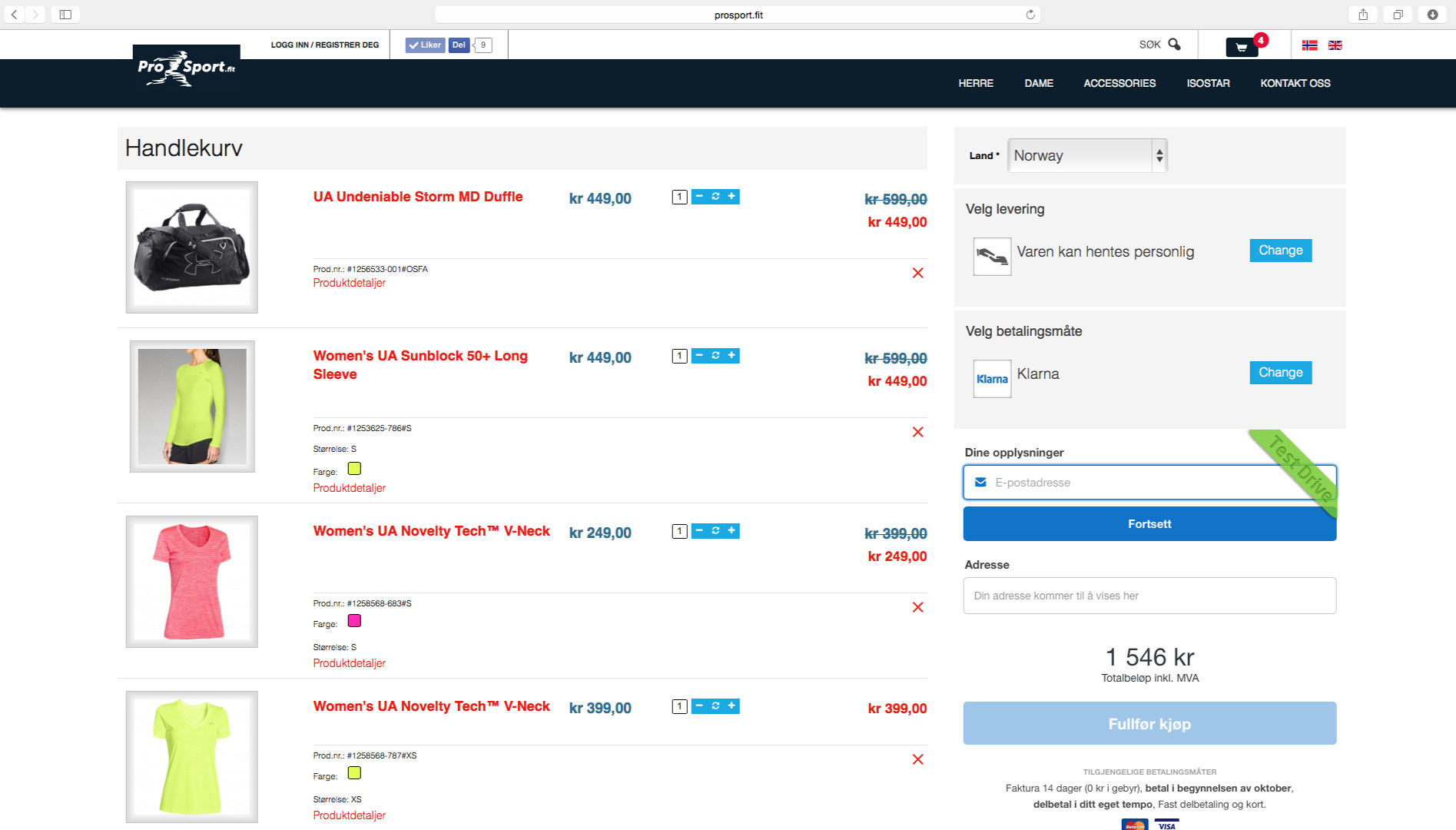1456x830 pixels.
Task: Open the DAME menu
Action: pyautogui.click(x=1039, y=83)
